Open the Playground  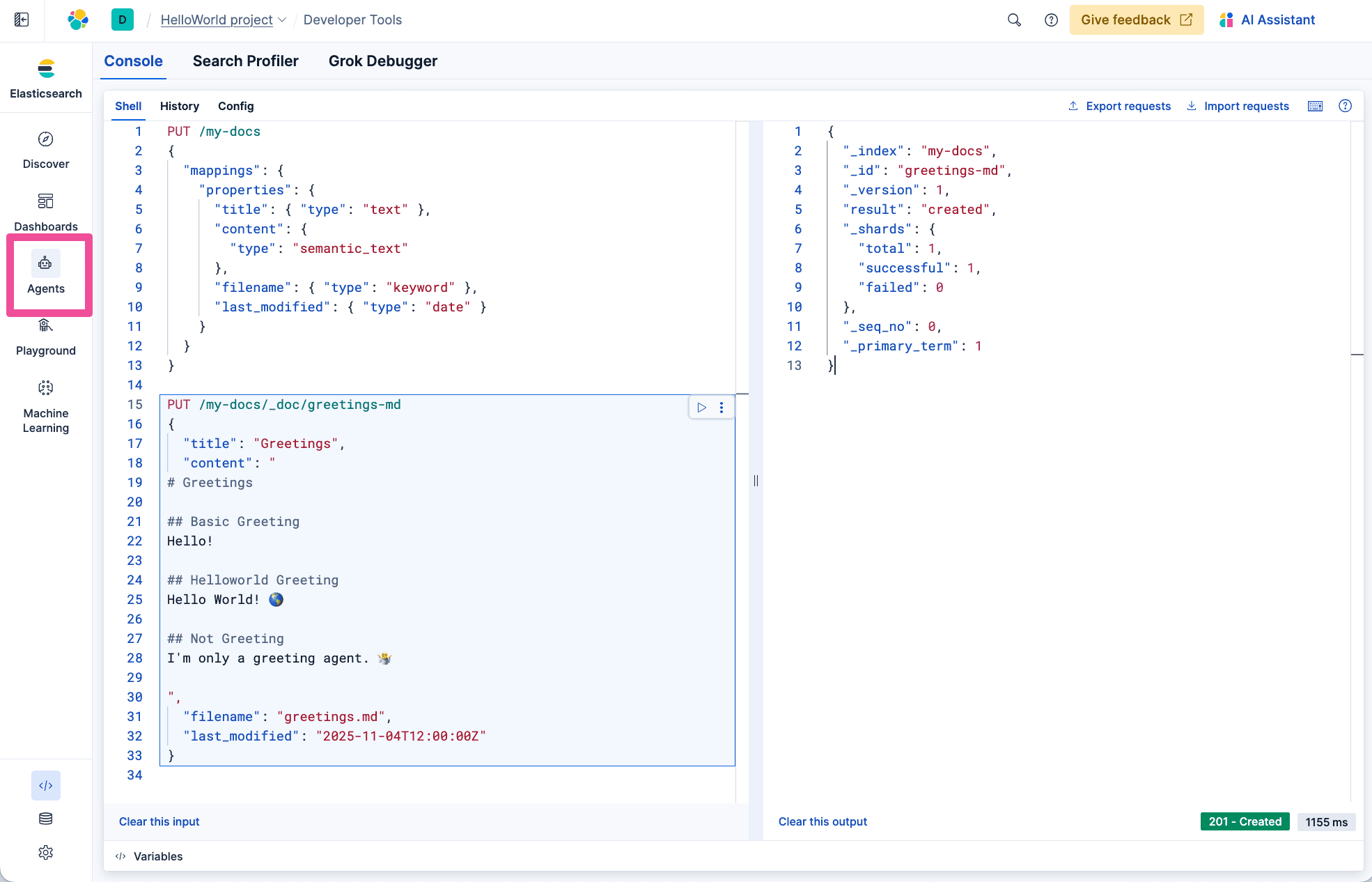[x=45, y=336]
